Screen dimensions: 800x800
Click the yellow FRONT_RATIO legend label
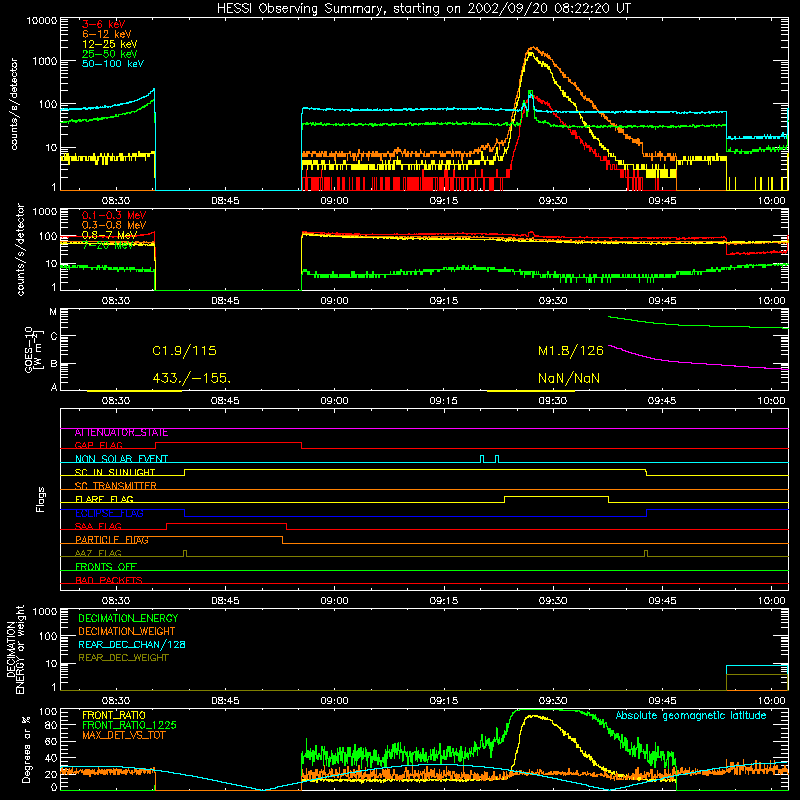point(114,715)
